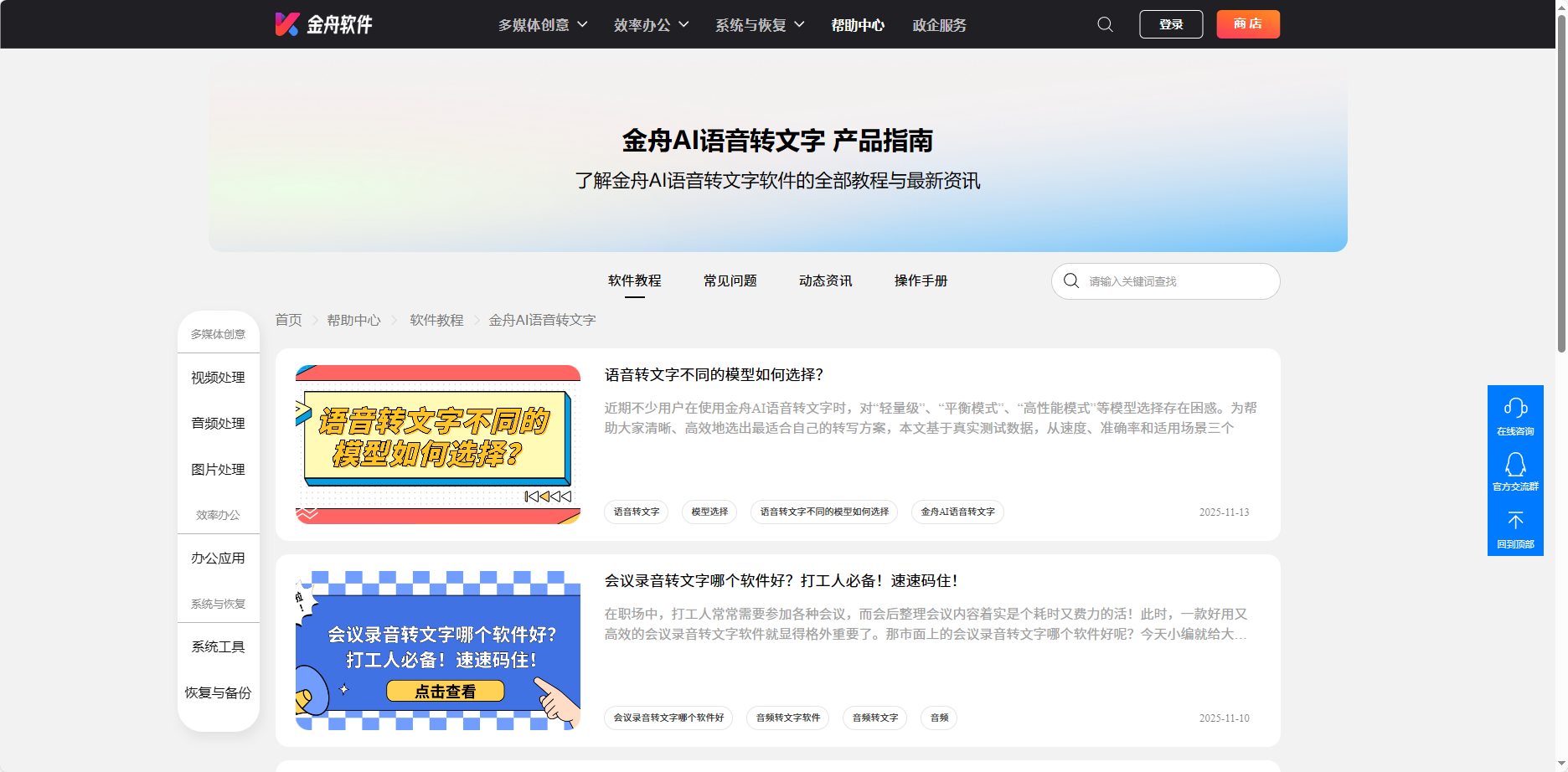
Task: Click the magnifier icon in keyword search box
Action: pos(1070,281)
